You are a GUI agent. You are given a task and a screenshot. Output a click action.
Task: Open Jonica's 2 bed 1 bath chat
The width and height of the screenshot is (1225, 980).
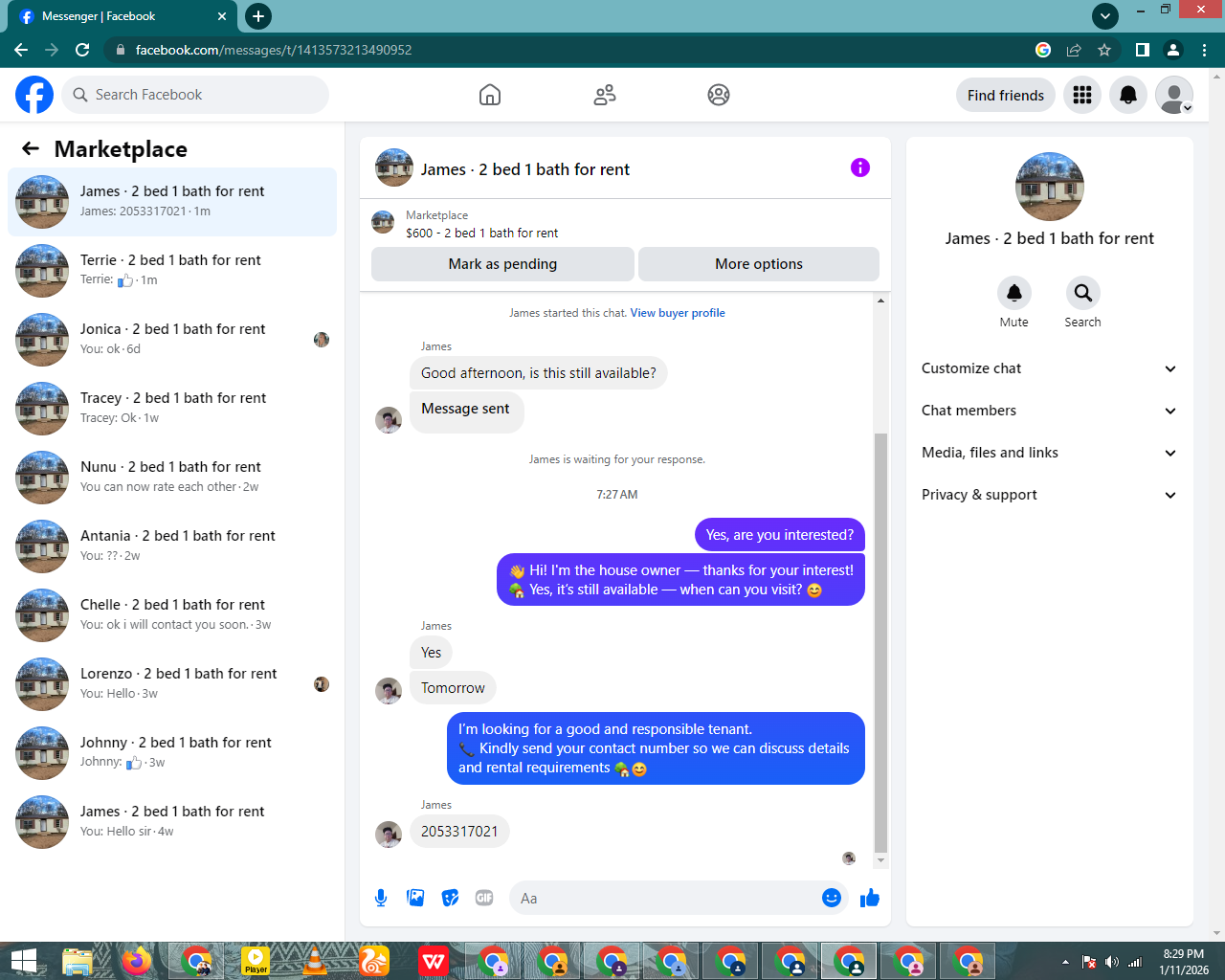tap(172, 340)
